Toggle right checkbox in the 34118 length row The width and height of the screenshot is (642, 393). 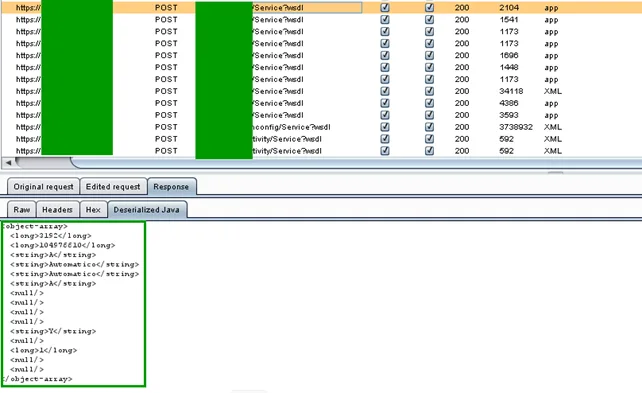tap(430, 91)
